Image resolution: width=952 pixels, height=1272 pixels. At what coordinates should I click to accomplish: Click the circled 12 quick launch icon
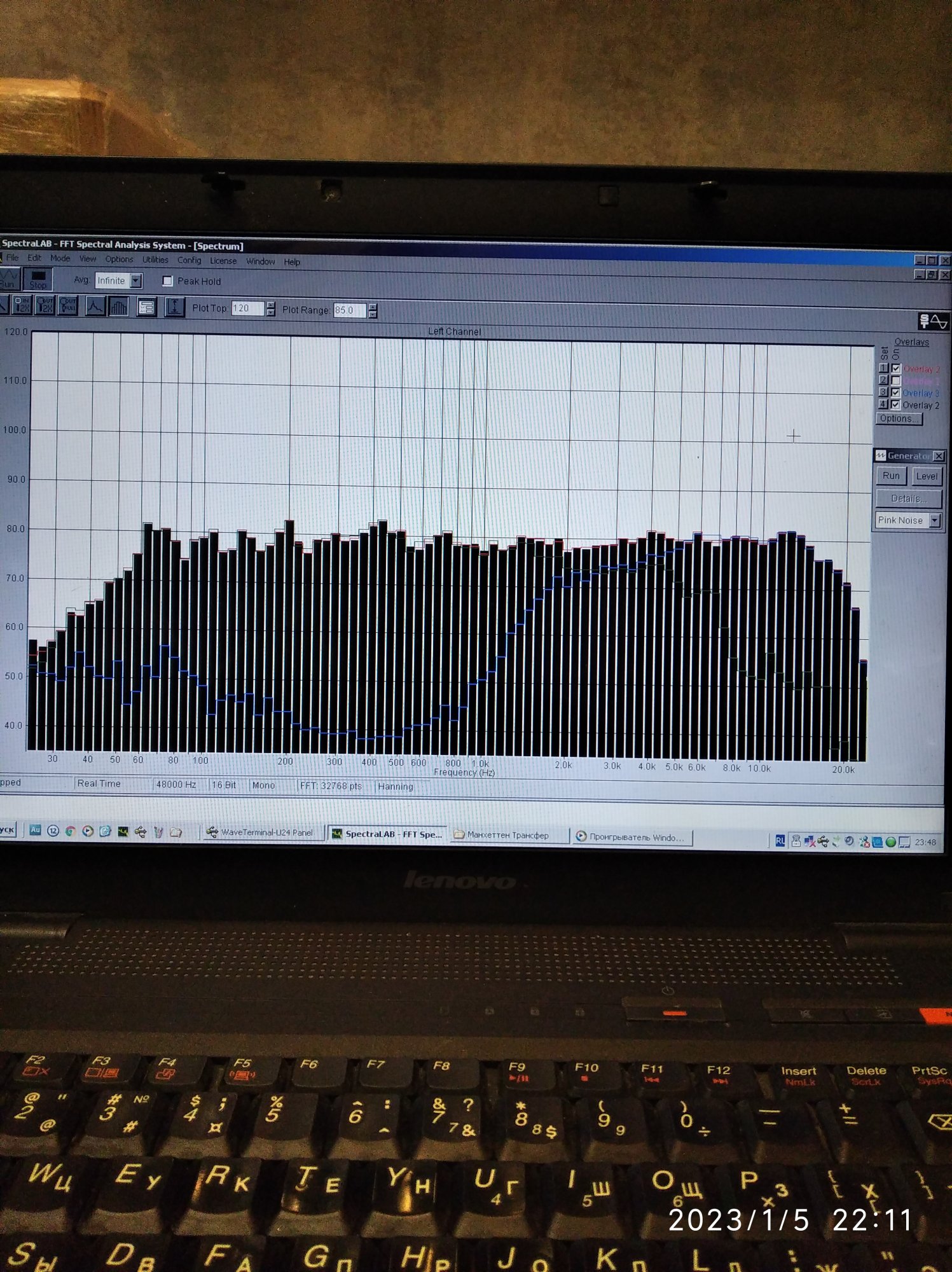tap(53, 831)
